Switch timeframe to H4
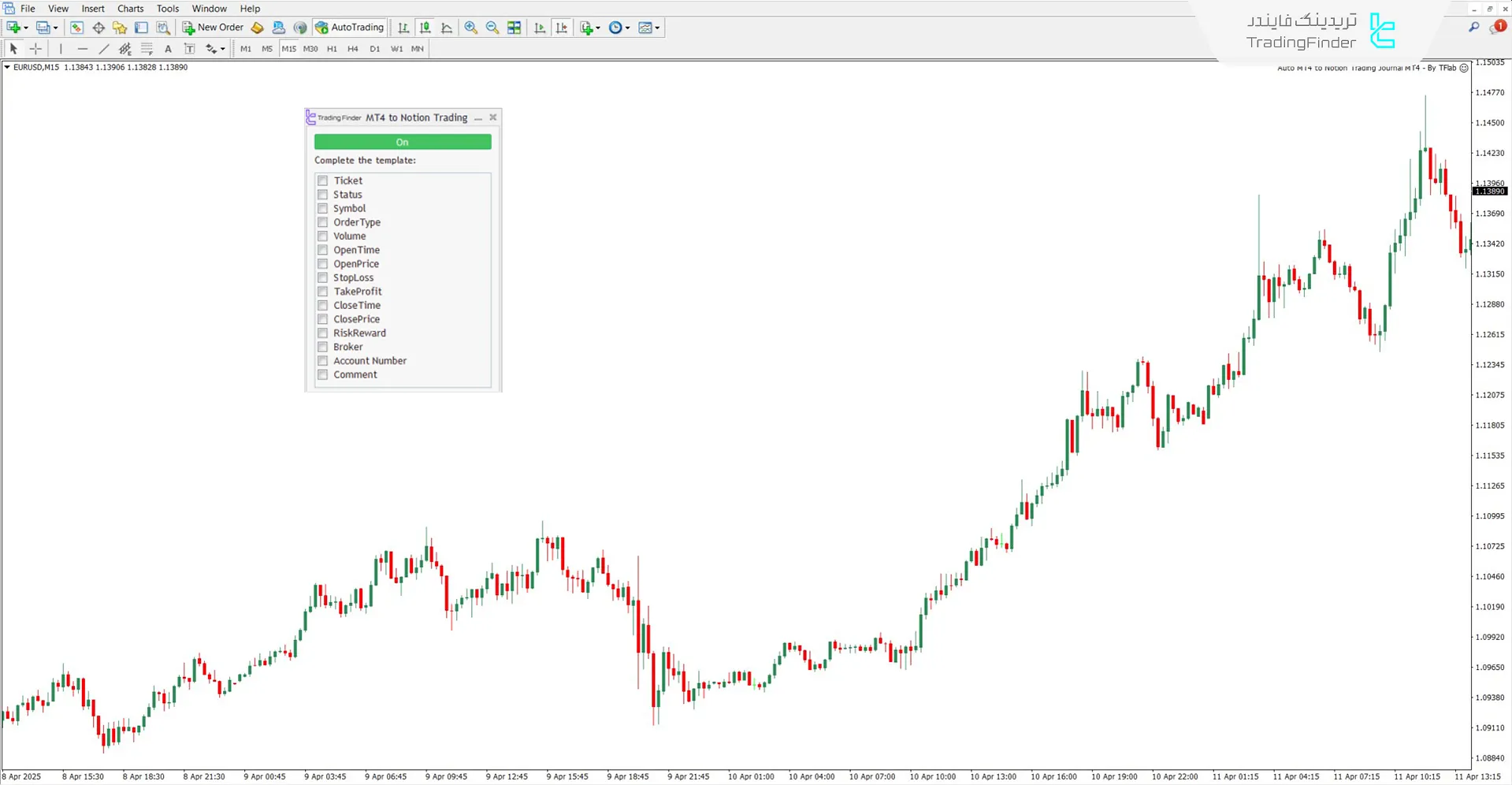The height and width of the screenshot is (785, 1512). [352, 49]
